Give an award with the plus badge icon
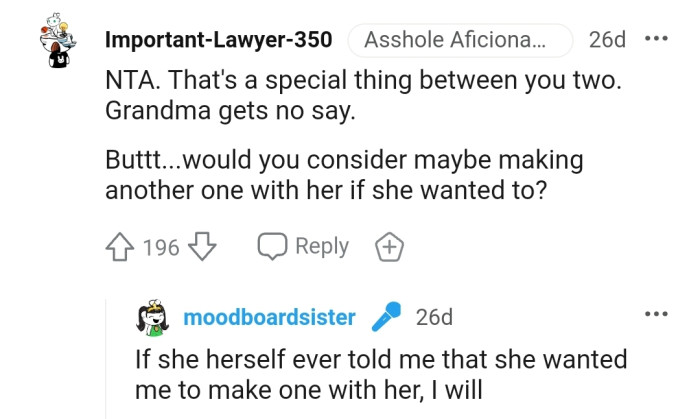The width and height of the screenshot is (700, 419). point(388,247)
